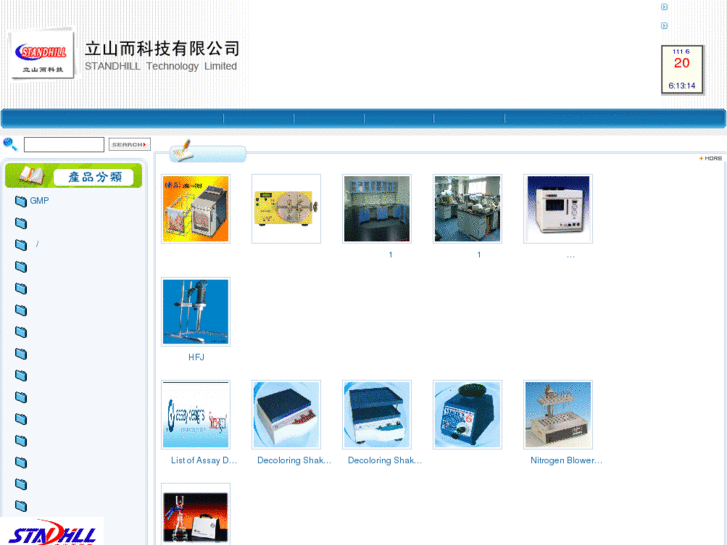Click the STANDHILL logo in the header
Image resolution: width=727 pixels, height=545 pixels.
click(x=42, y=52)
